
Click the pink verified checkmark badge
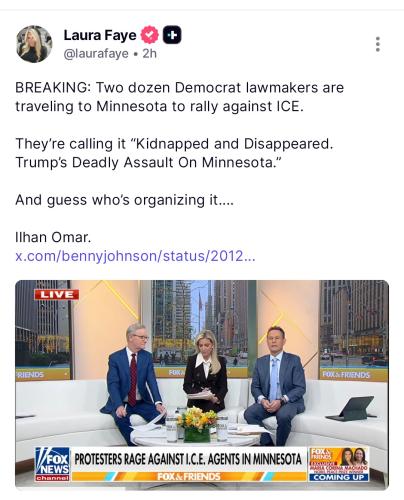(x=150, y=35)
